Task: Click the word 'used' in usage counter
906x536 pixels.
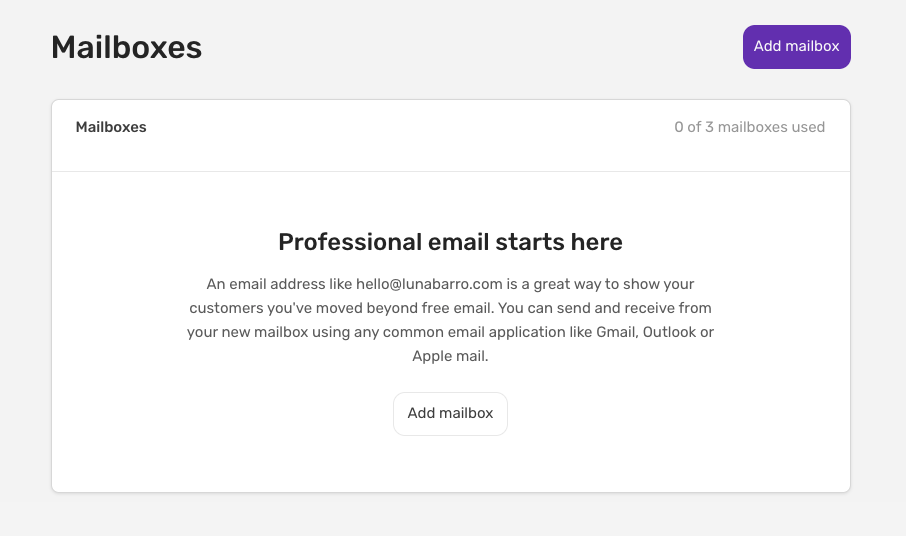Action: [x=808, y=127]
